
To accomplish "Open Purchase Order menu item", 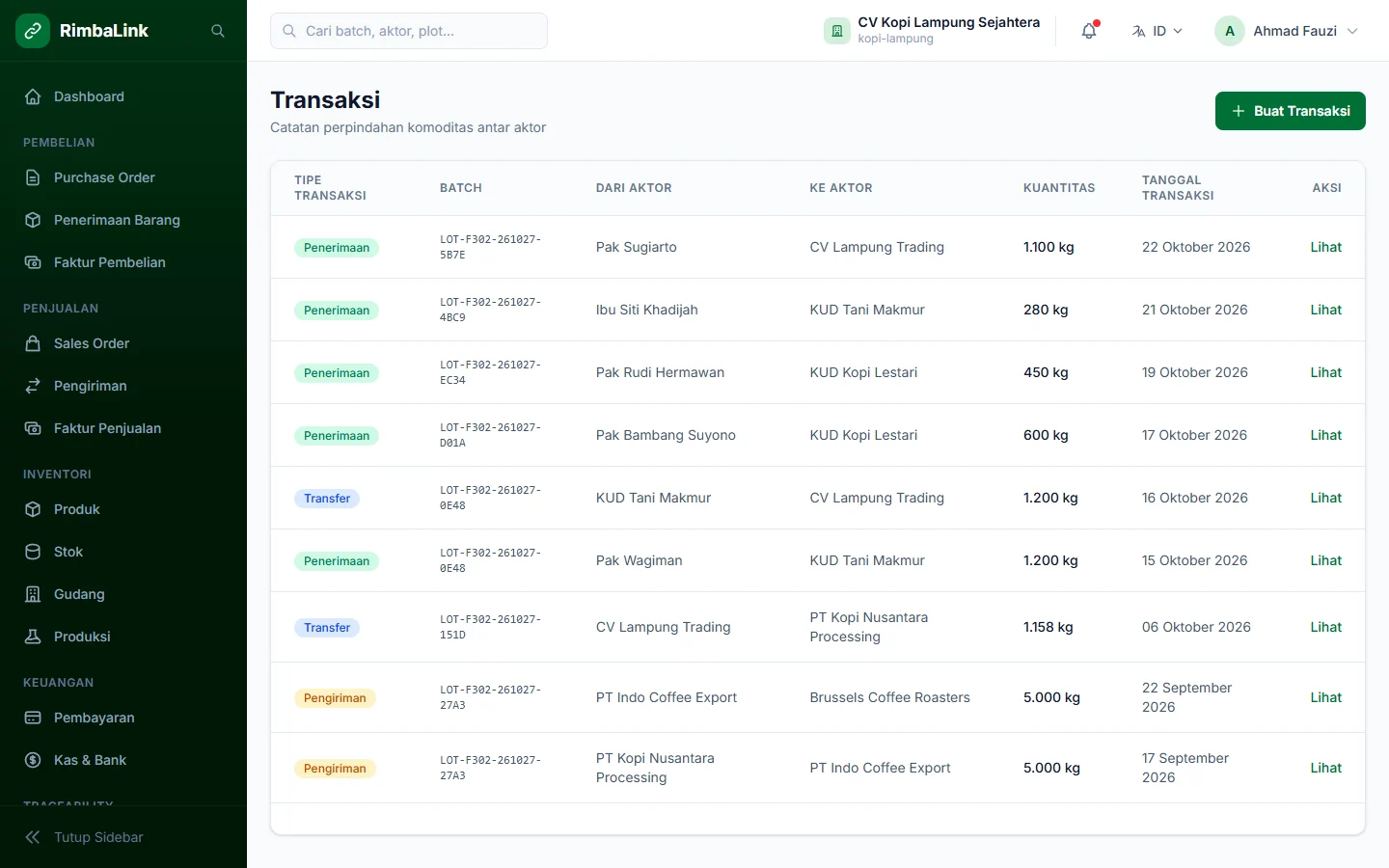I will (123, 177).
